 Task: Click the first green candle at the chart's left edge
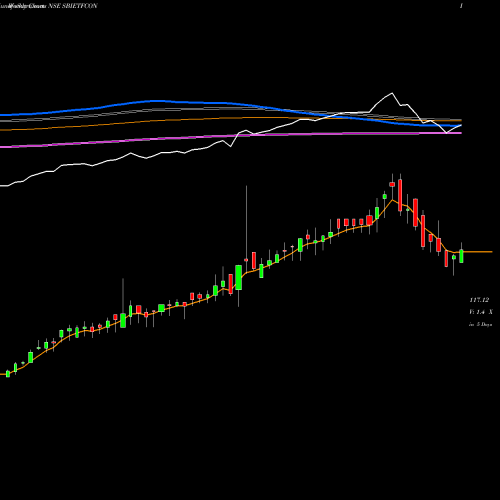point(8,374)
